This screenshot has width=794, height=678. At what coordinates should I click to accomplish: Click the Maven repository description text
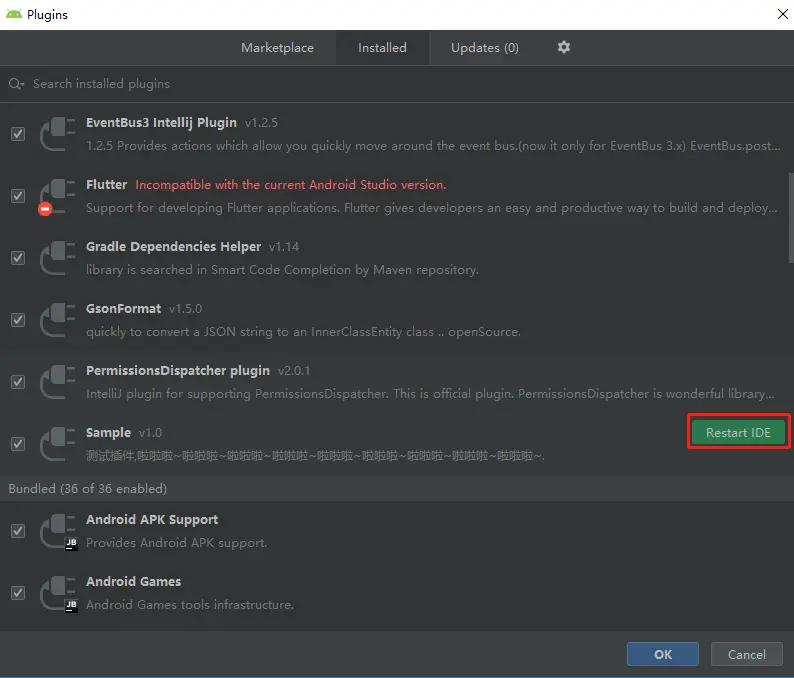(x=282, y=270)
